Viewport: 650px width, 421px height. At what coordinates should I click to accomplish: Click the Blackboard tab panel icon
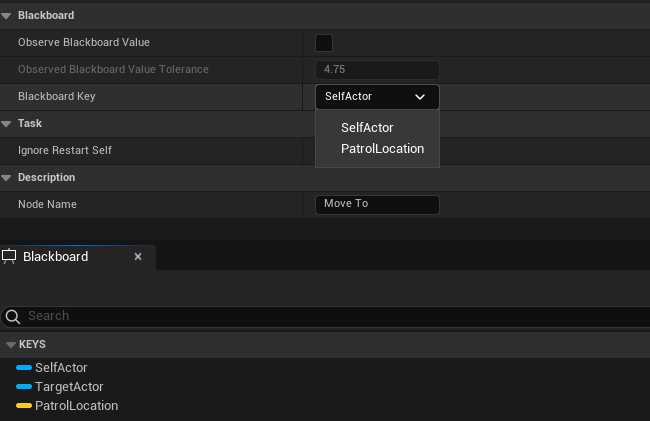click(10, 257)
